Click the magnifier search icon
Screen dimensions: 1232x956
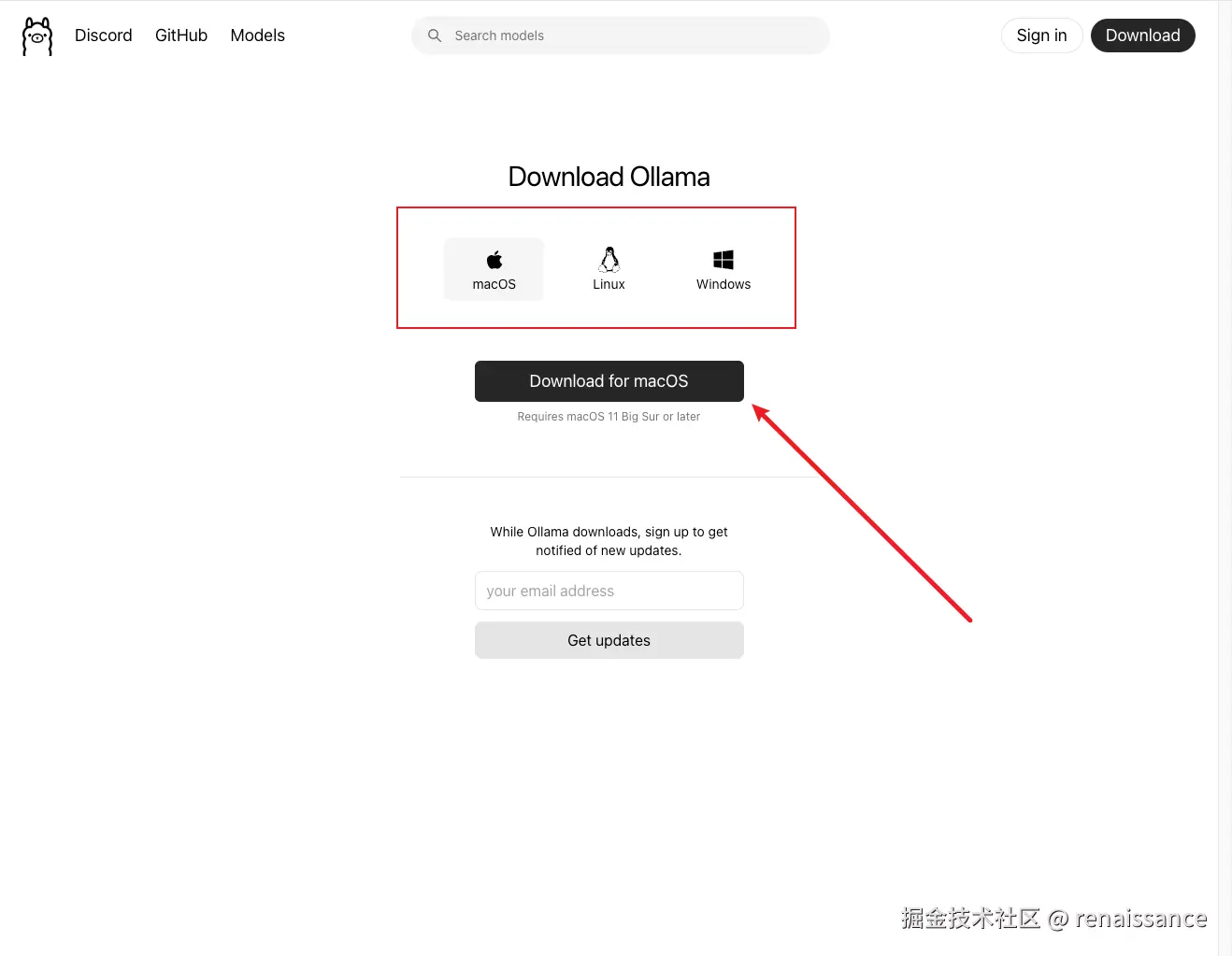435,36
